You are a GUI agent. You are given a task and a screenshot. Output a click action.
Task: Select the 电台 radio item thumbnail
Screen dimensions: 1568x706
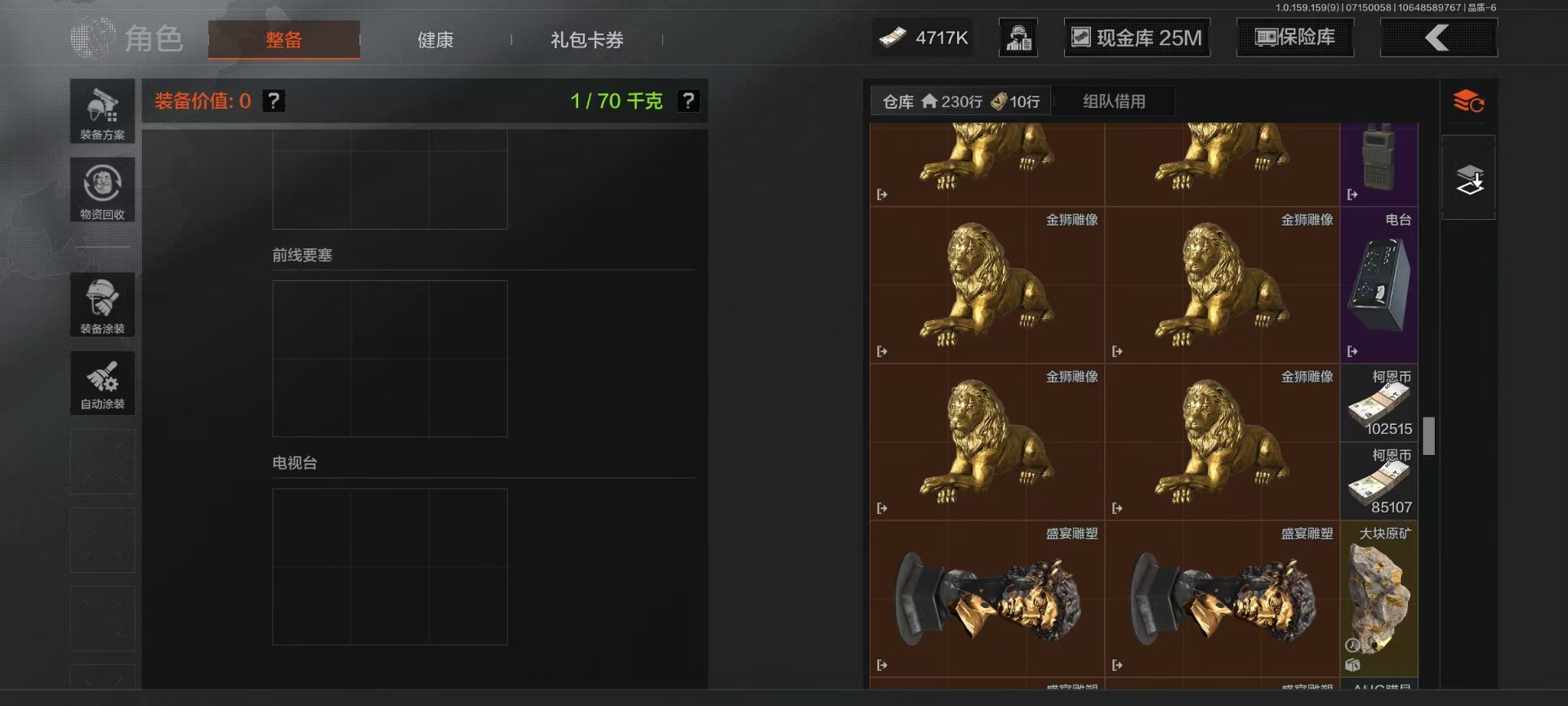click(1379, 284)
